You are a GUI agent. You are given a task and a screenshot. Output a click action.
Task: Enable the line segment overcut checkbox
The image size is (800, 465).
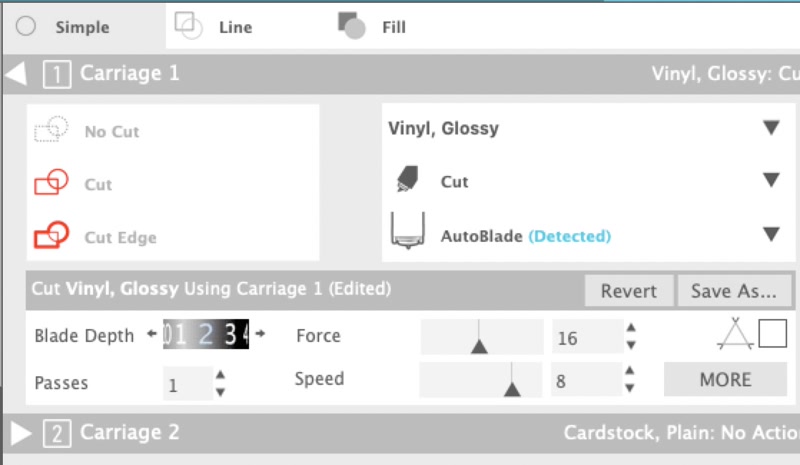click(772, 334)
